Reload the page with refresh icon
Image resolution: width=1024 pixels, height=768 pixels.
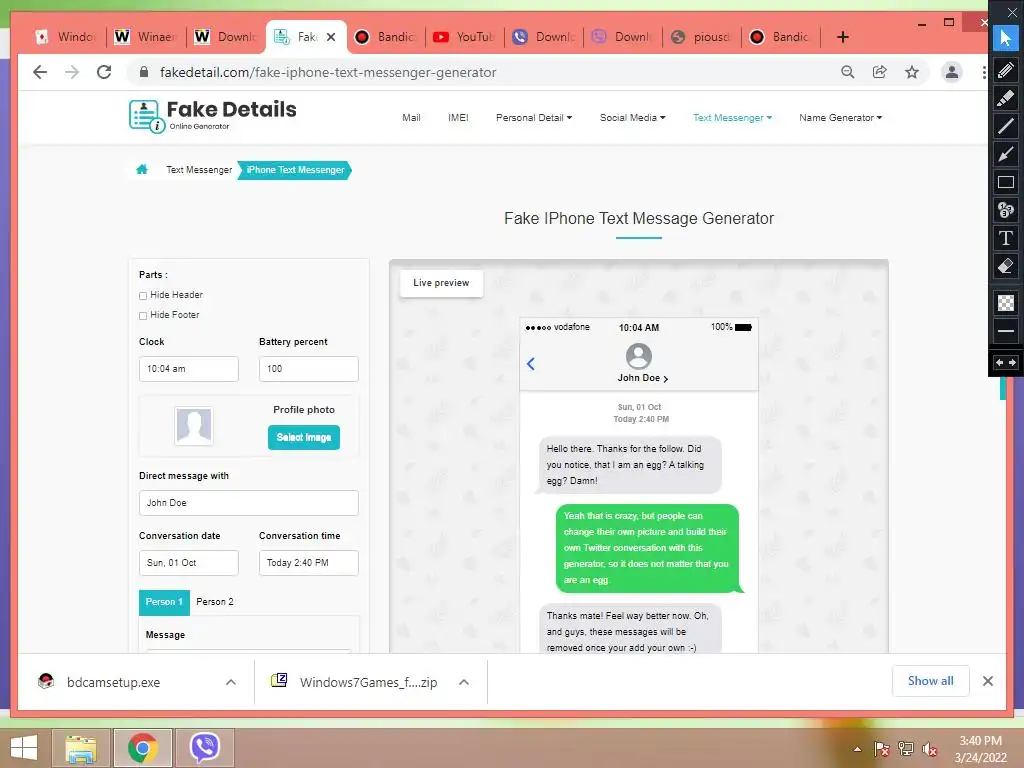click(x=104, y=72)
